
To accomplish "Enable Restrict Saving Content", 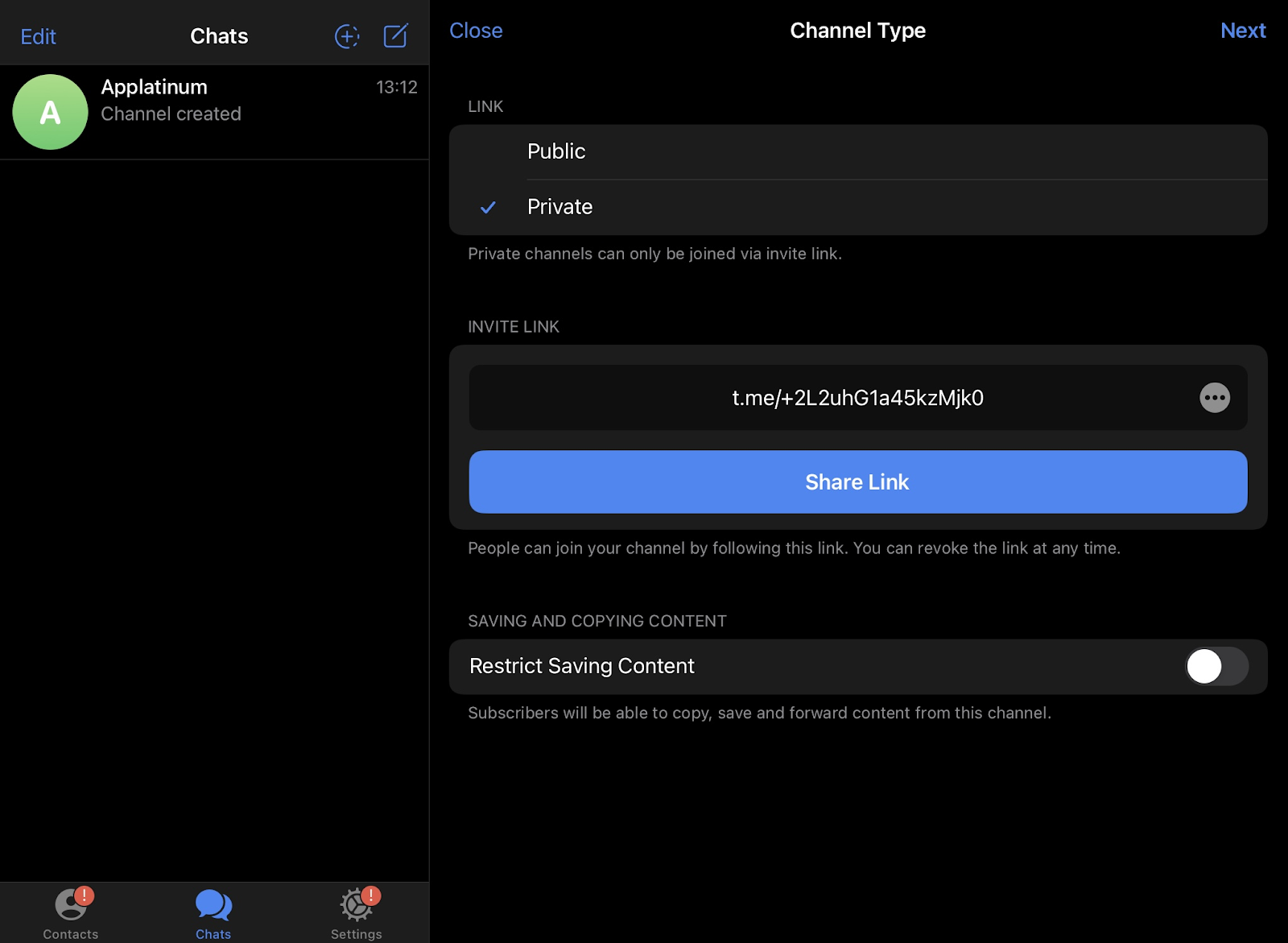I will (x=1216, y=666).
